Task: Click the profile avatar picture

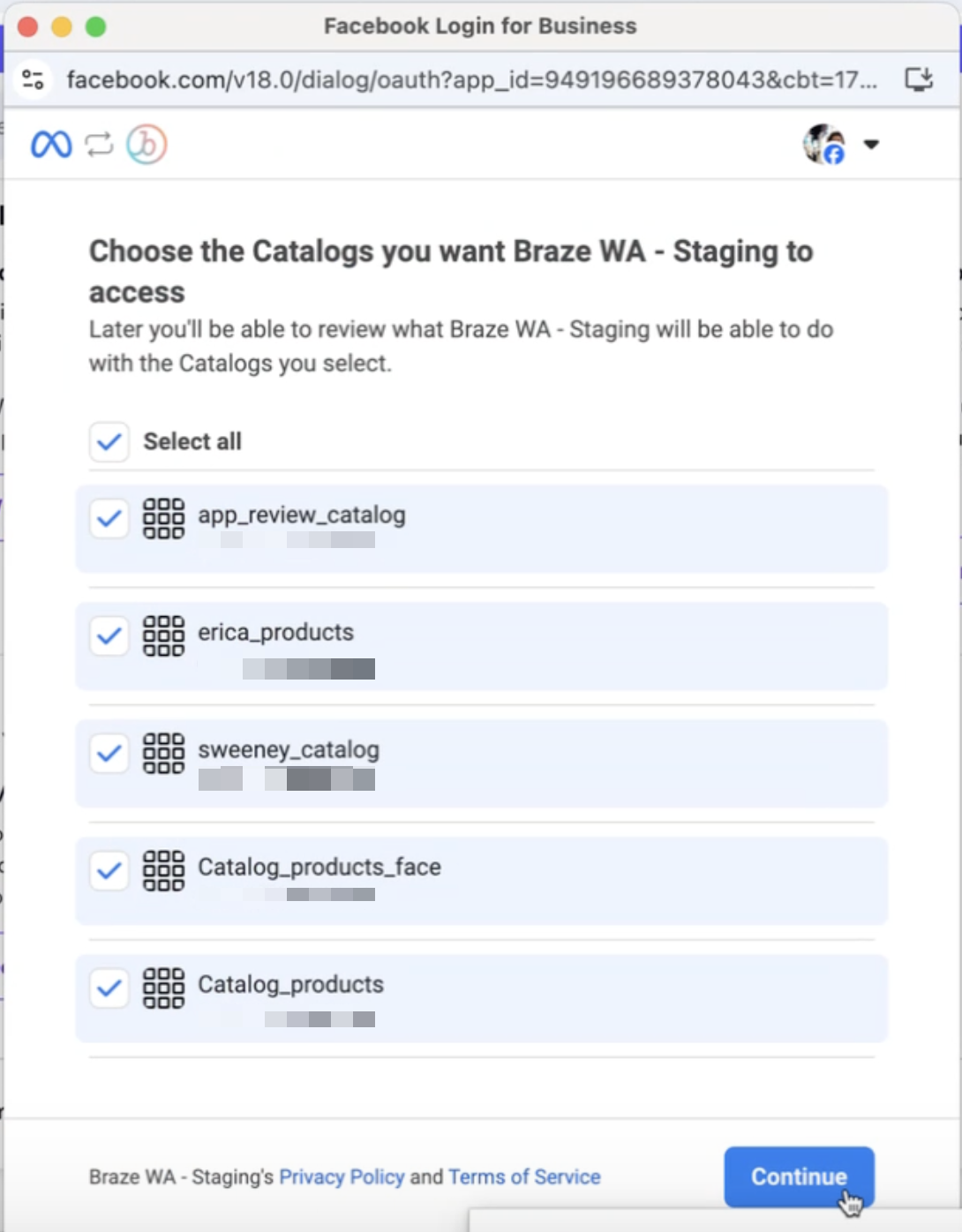Action: 824,144
